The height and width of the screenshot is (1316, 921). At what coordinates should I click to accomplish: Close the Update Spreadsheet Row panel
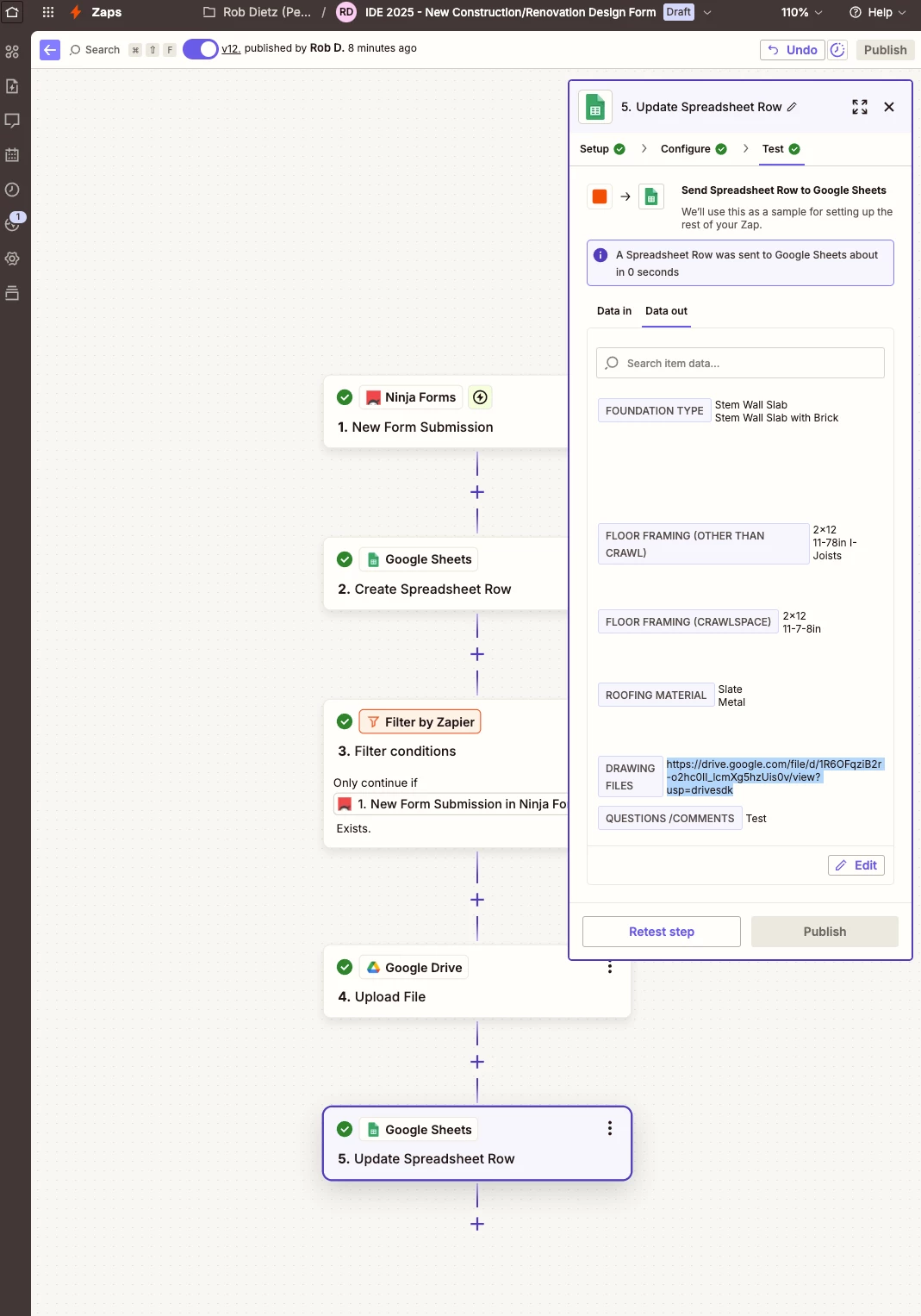[889, 107]
